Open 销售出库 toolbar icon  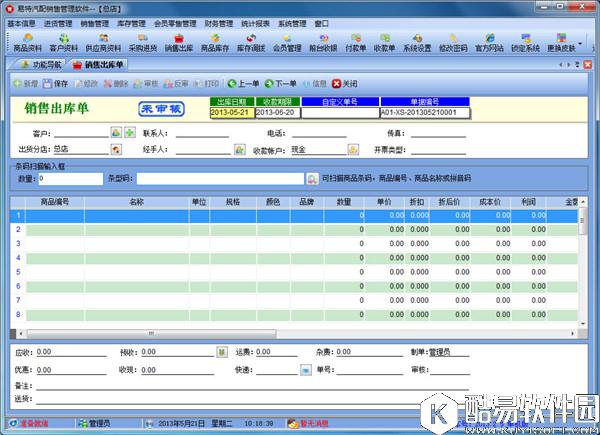(179, 43)
